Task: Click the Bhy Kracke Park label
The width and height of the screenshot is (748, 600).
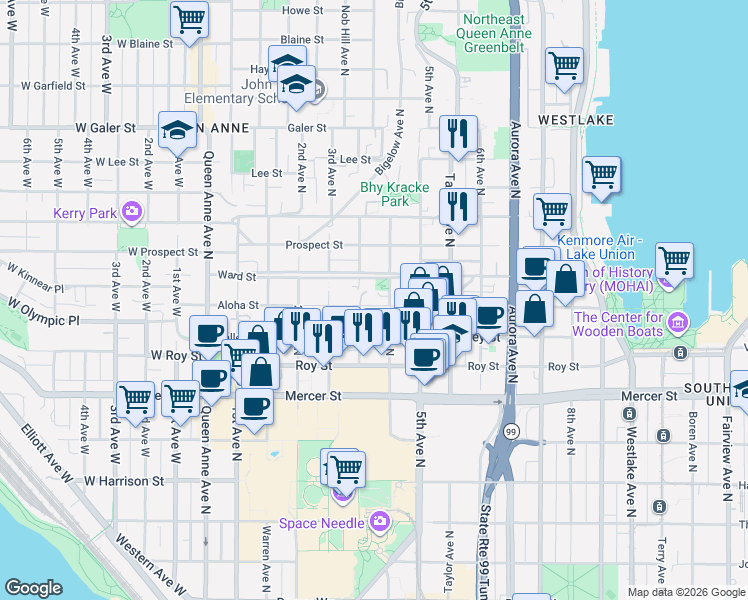Action: (395, 194)
